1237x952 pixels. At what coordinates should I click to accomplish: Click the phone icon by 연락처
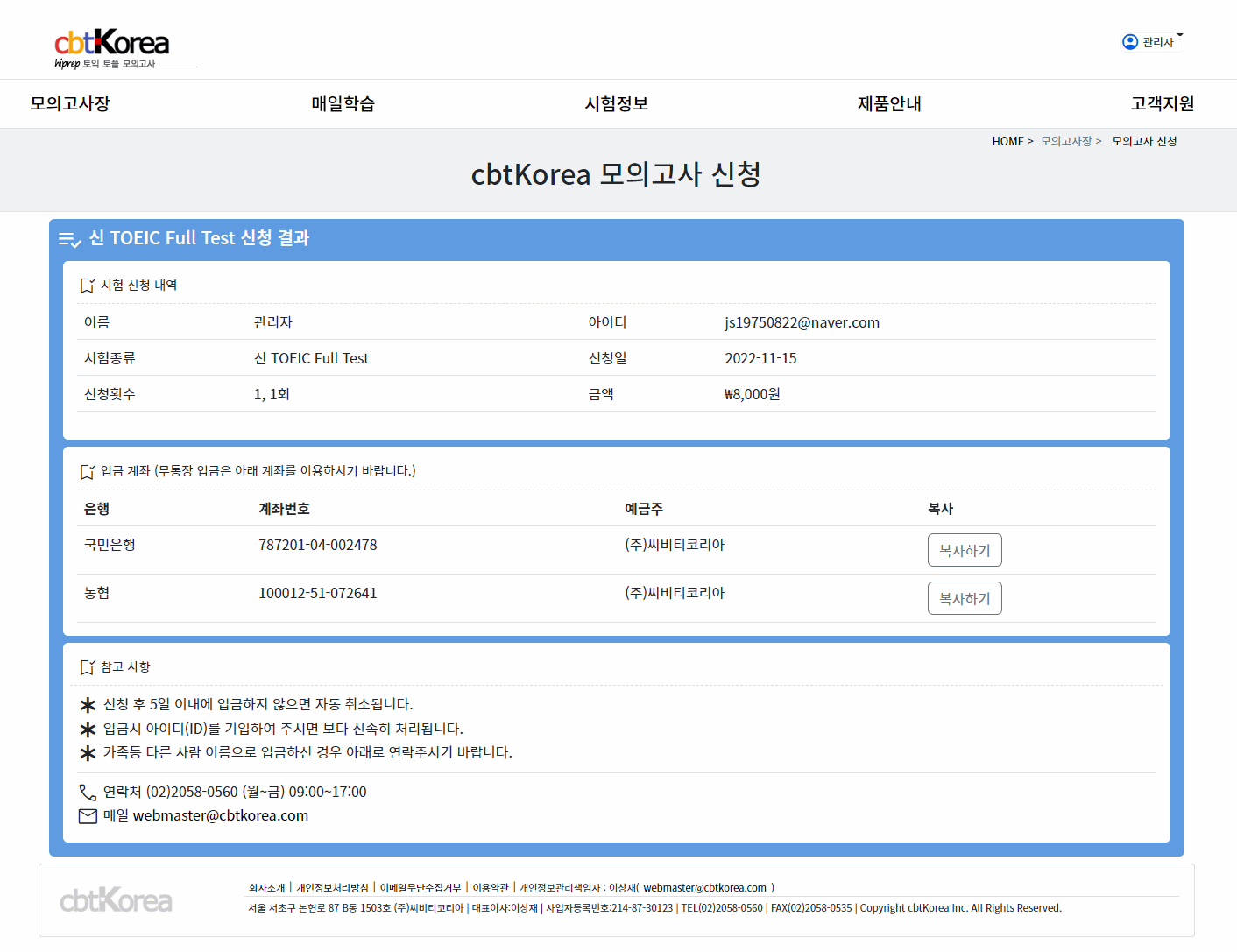pyautogui.click(x=88, y=792)
